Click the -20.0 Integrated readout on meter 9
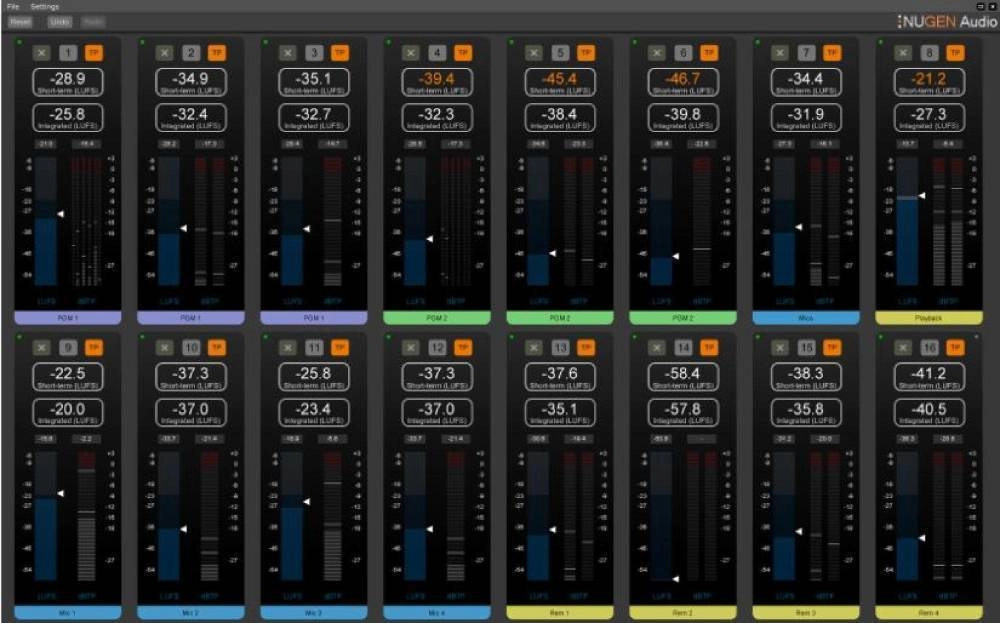The image size is (1000, 623). (68, 412)
